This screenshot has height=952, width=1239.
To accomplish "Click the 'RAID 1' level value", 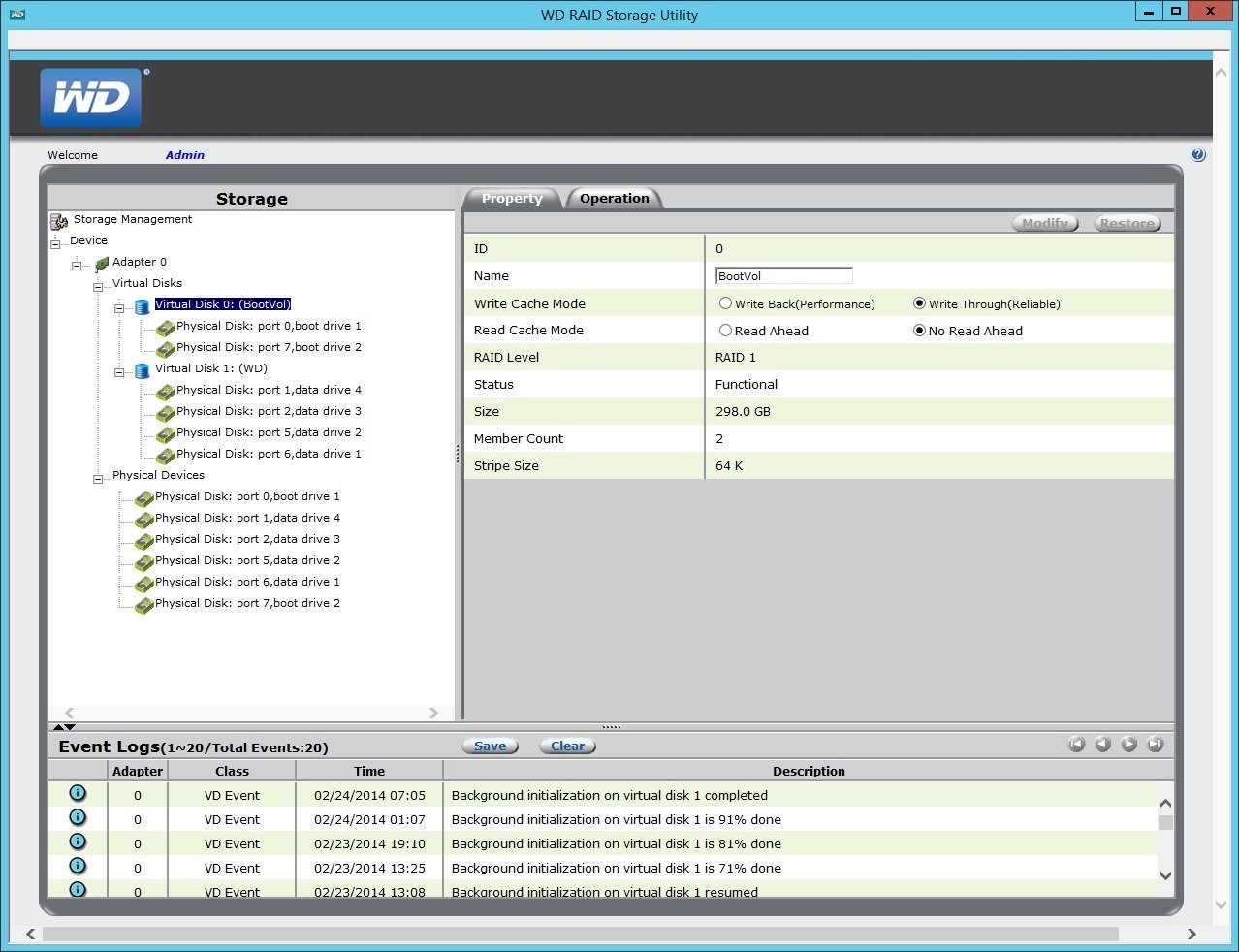I will coord(736,358).
